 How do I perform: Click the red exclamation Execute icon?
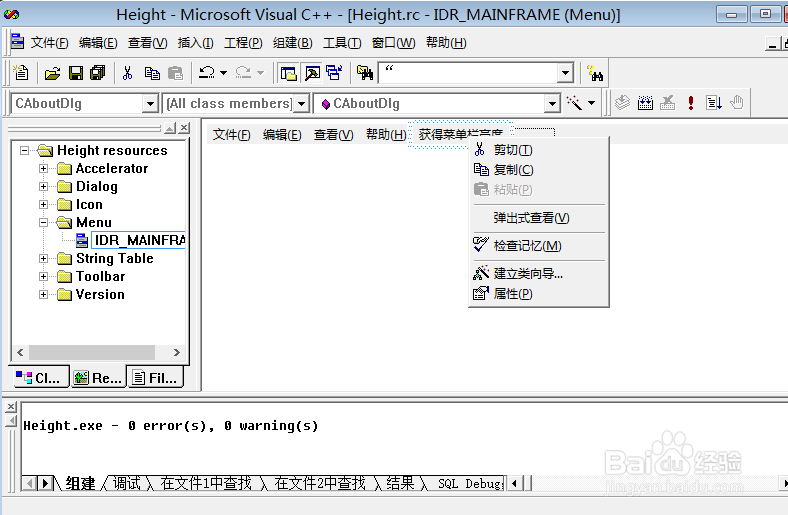tap(691, 103)
